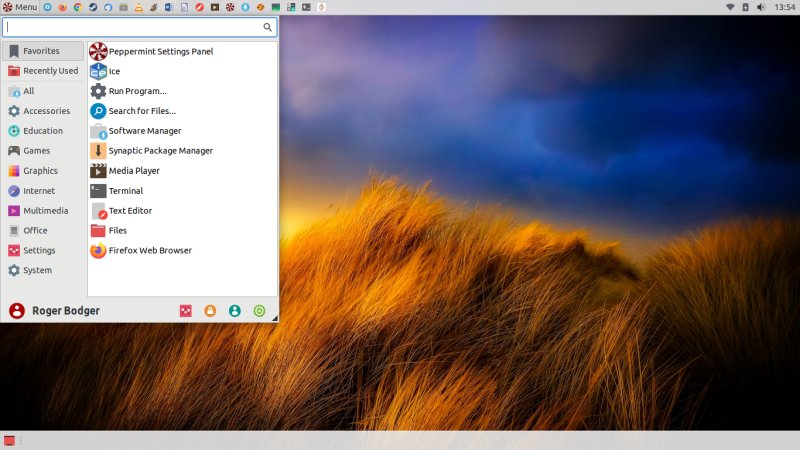Open the Peppermint Settings Panel

point(160,51)
